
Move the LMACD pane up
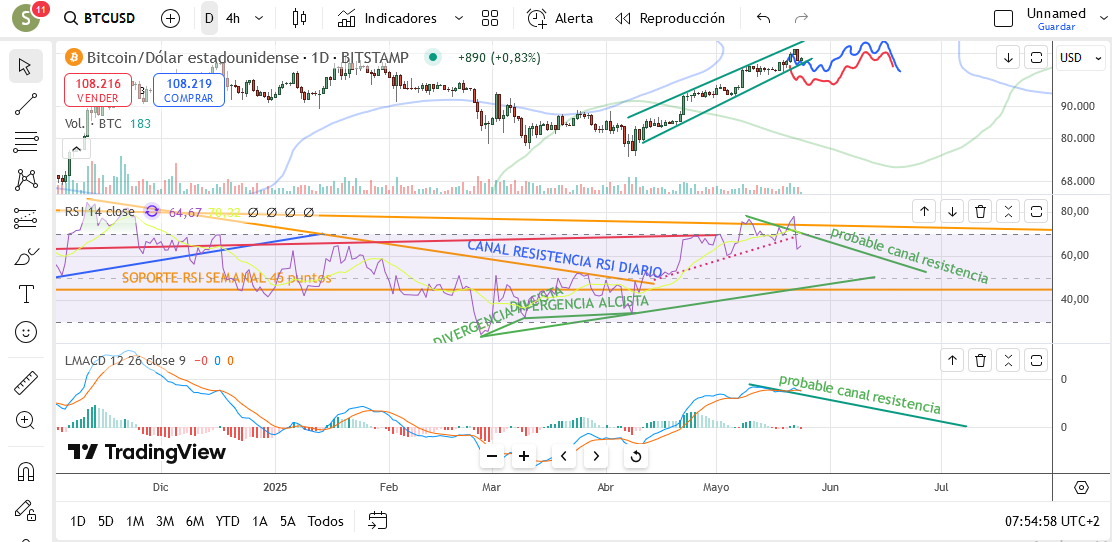pyautogui.click(x=952, y=360)
